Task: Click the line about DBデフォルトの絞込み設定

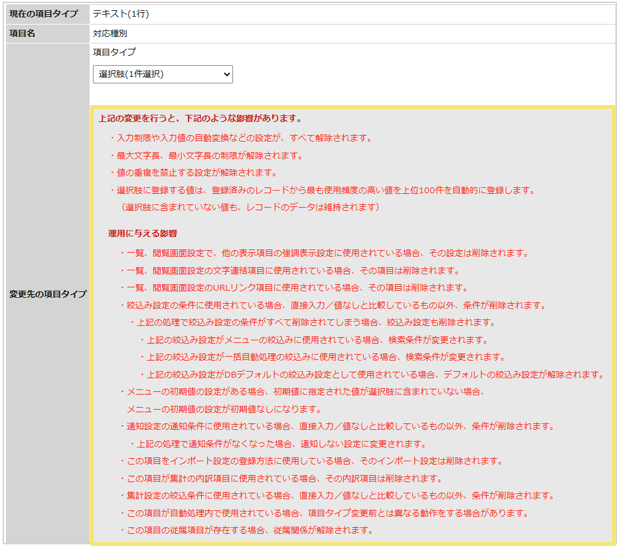Action: (x=372, y=375)
